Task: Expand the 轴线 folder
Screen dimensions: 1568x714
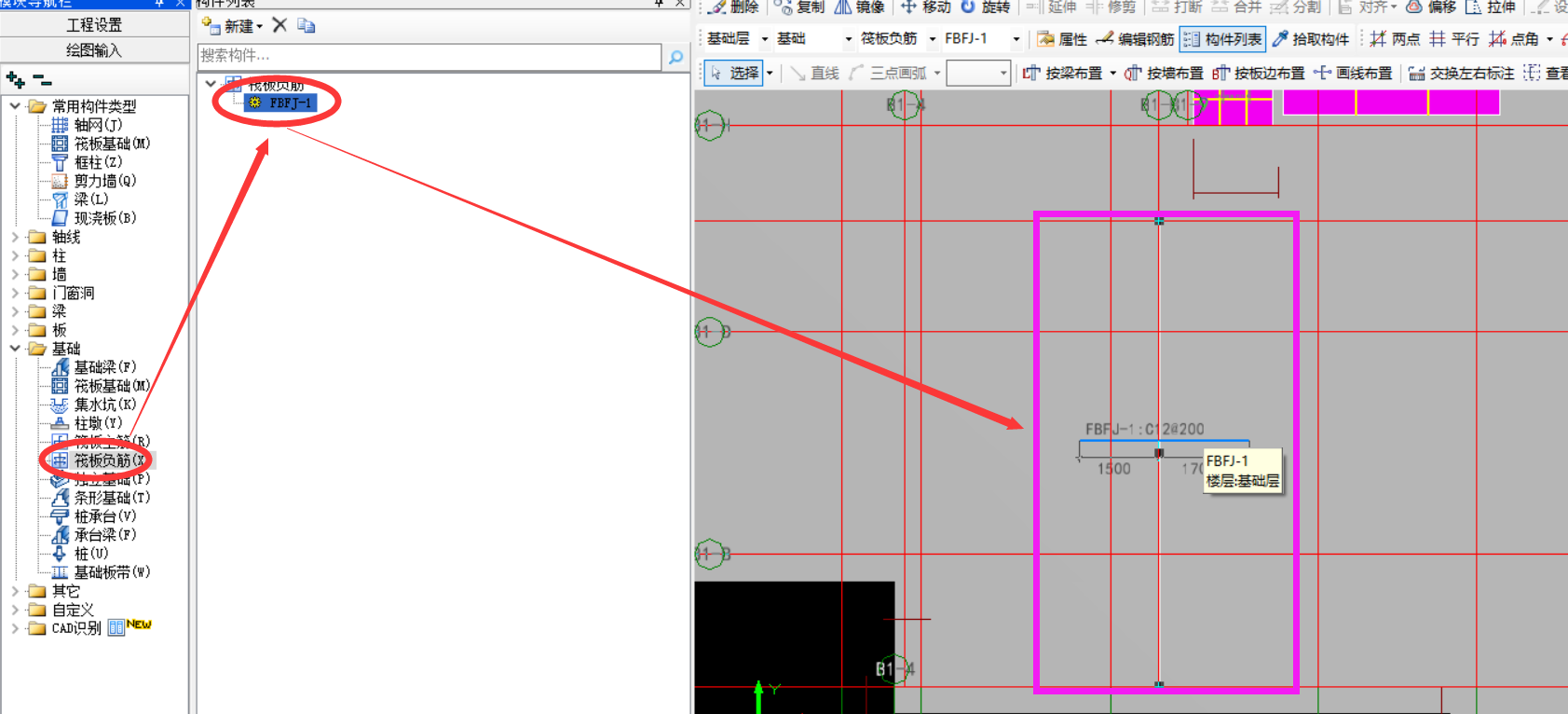Action: tap(15, 237)
